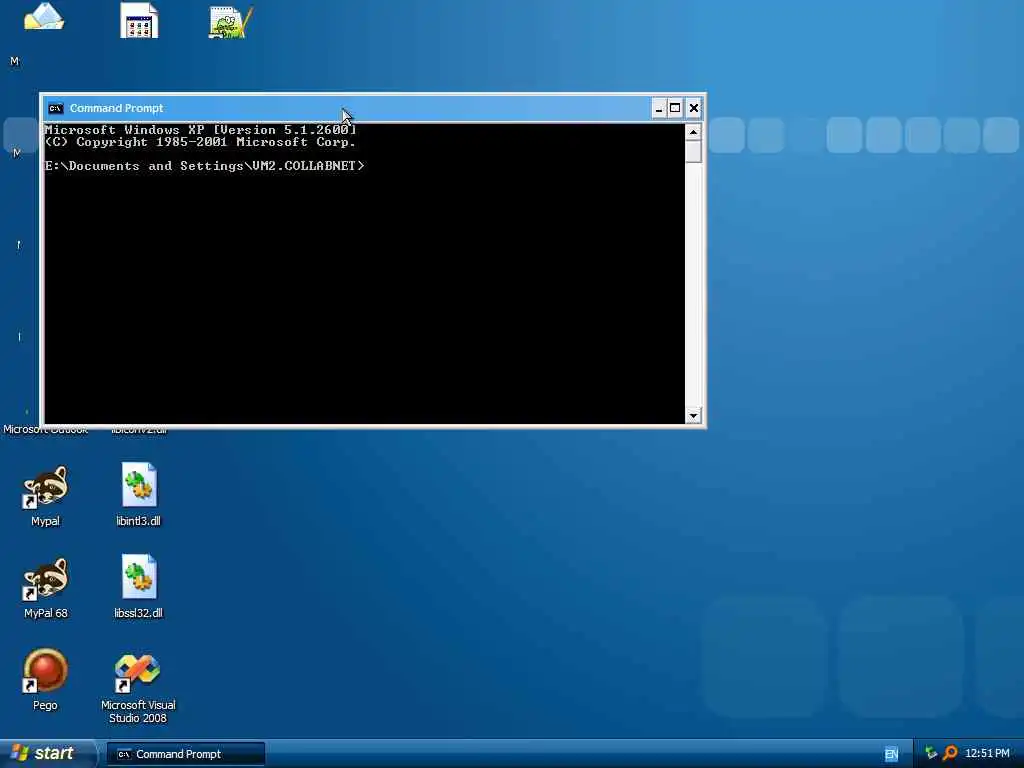Open the Command Prompt system menu icon
Screen dimensions: 1024x768
click(56, 108)
